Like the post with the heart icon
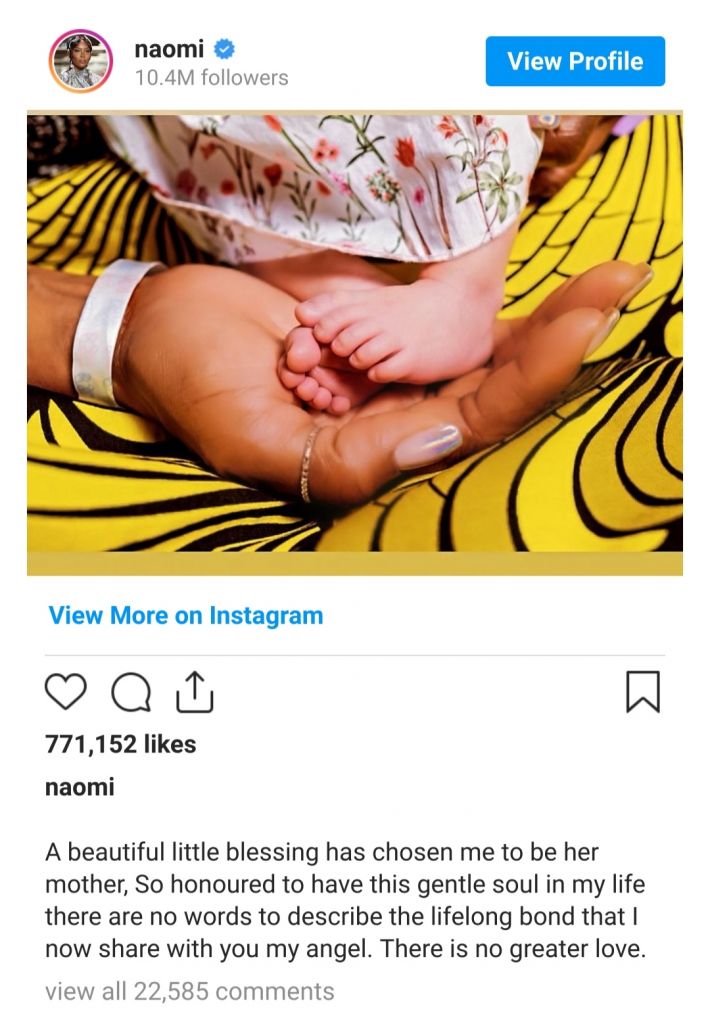710x1024 pixels. click(x=67, y=692)
